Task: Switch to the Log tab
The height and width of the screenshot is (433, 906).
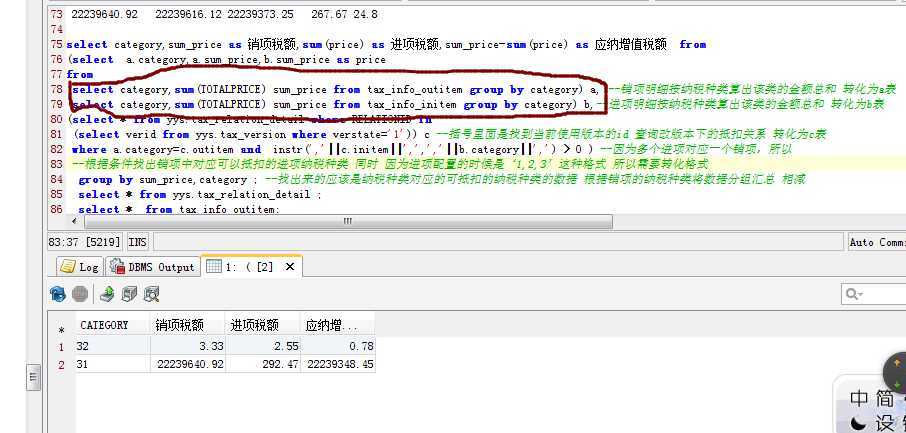Action: 80,267
